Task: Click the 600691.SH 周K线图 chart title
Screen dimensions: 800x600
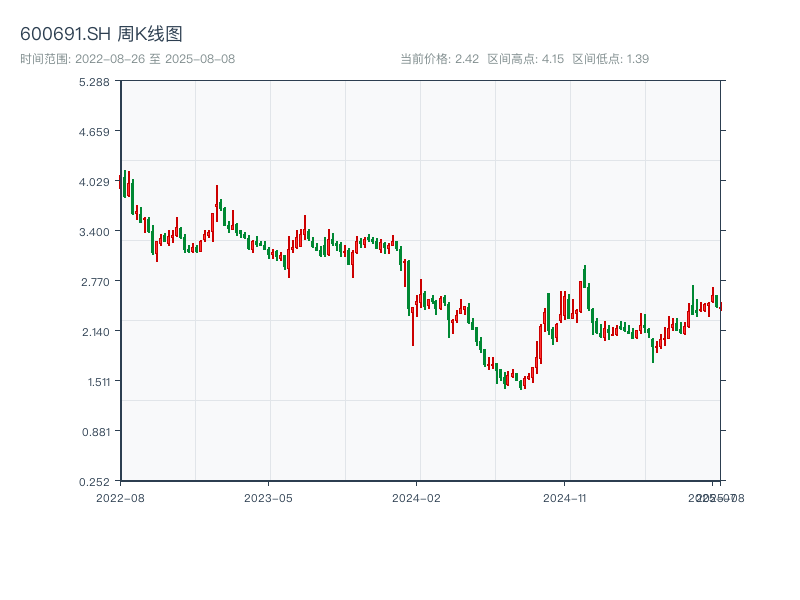Action: [x=101, y=35]
